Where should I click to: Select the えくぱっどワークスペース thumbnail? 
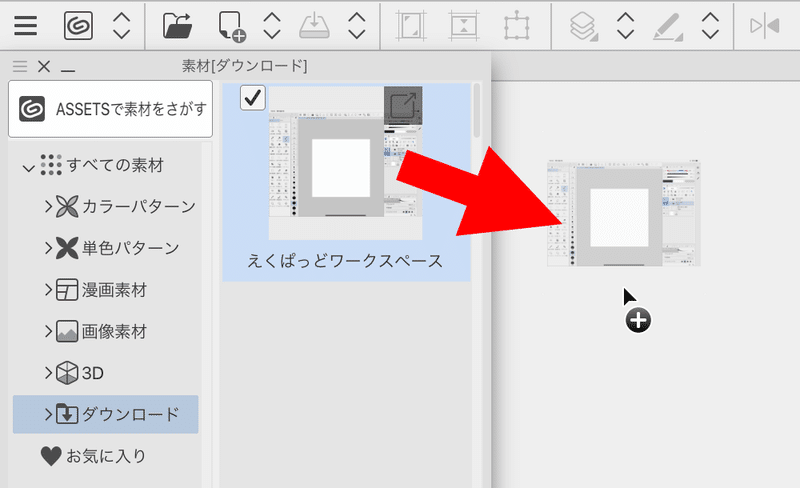[x=345, y=163]
